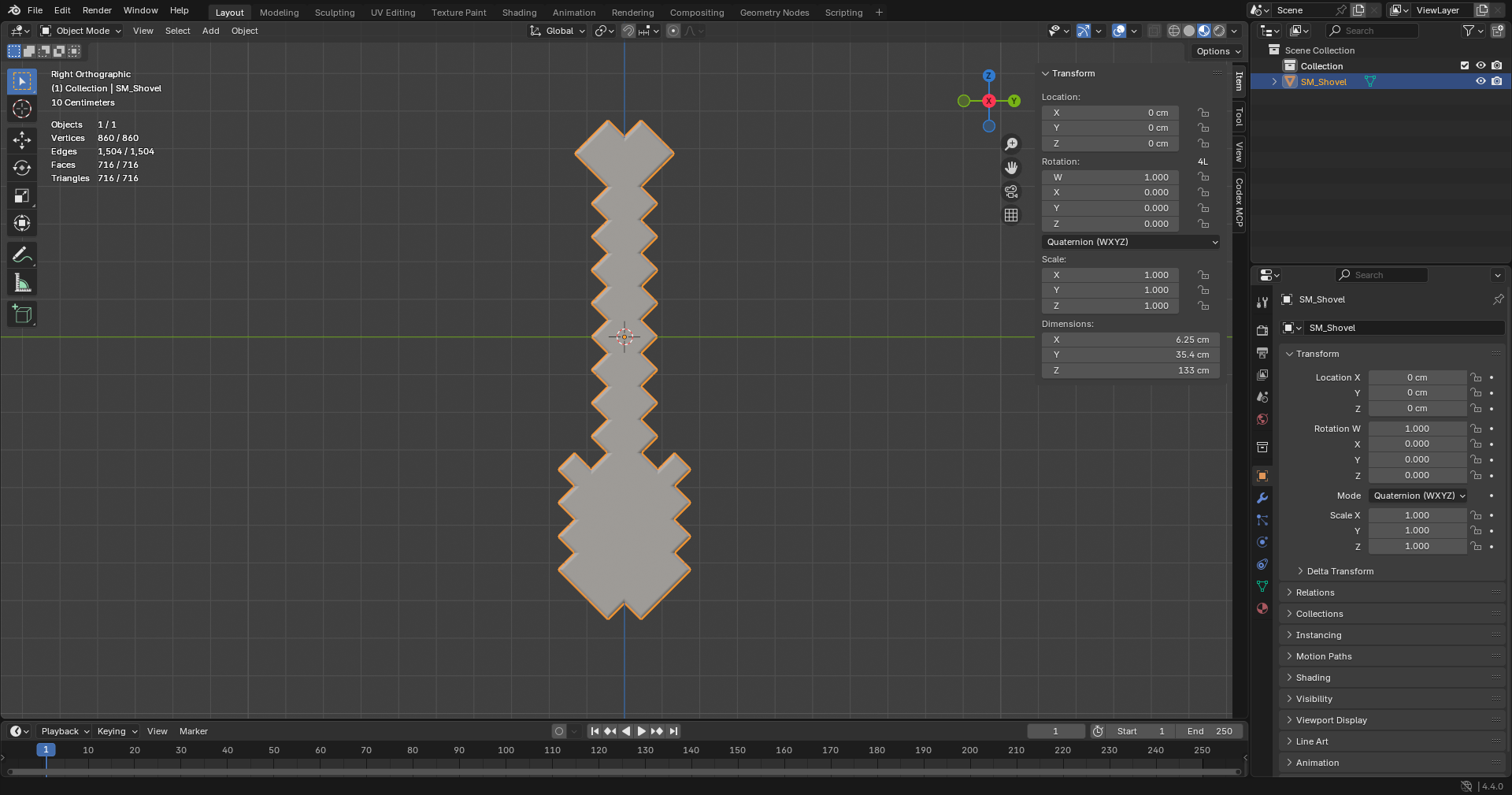Switch to the Sculpting workspace tab
Image resolution: width=1512 pixels, height=795 pixels.
pos(335,13)
